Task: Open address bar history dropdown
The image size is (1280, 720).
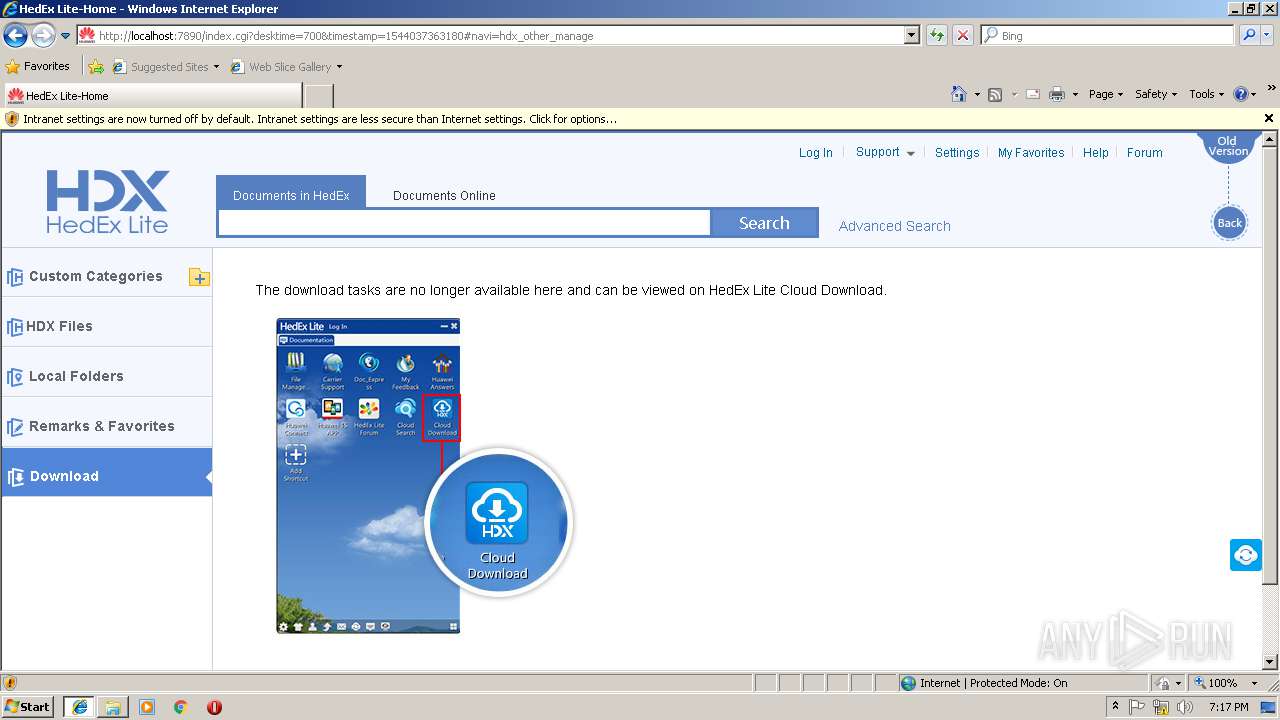Action: (x=911, y=35)
